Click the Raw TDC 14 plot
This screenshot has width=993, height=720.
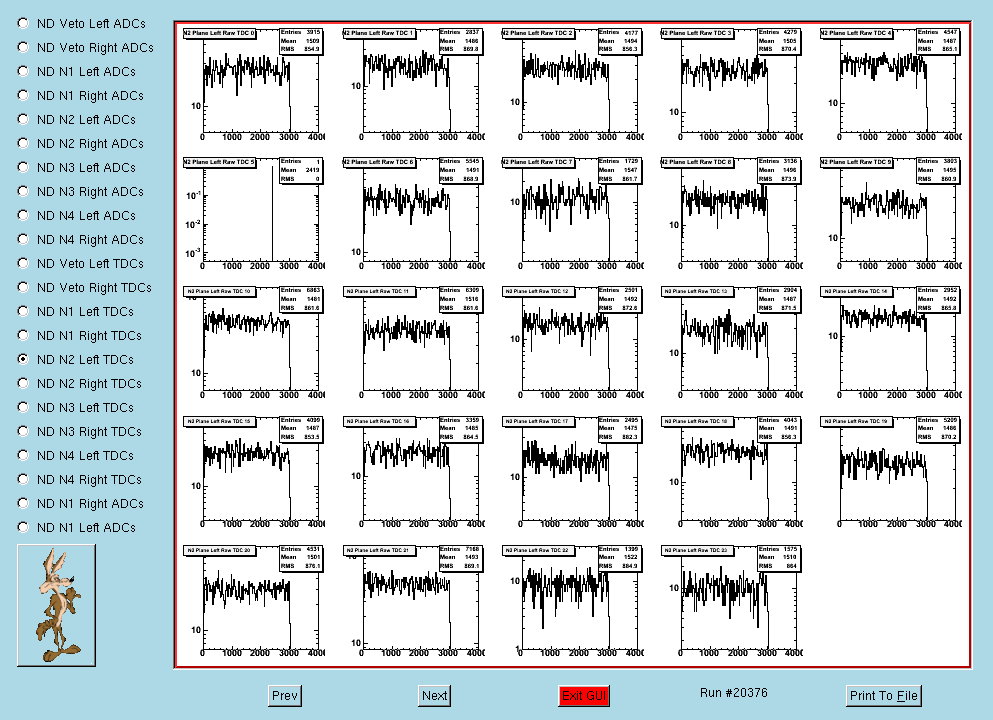tap(890, 343)
